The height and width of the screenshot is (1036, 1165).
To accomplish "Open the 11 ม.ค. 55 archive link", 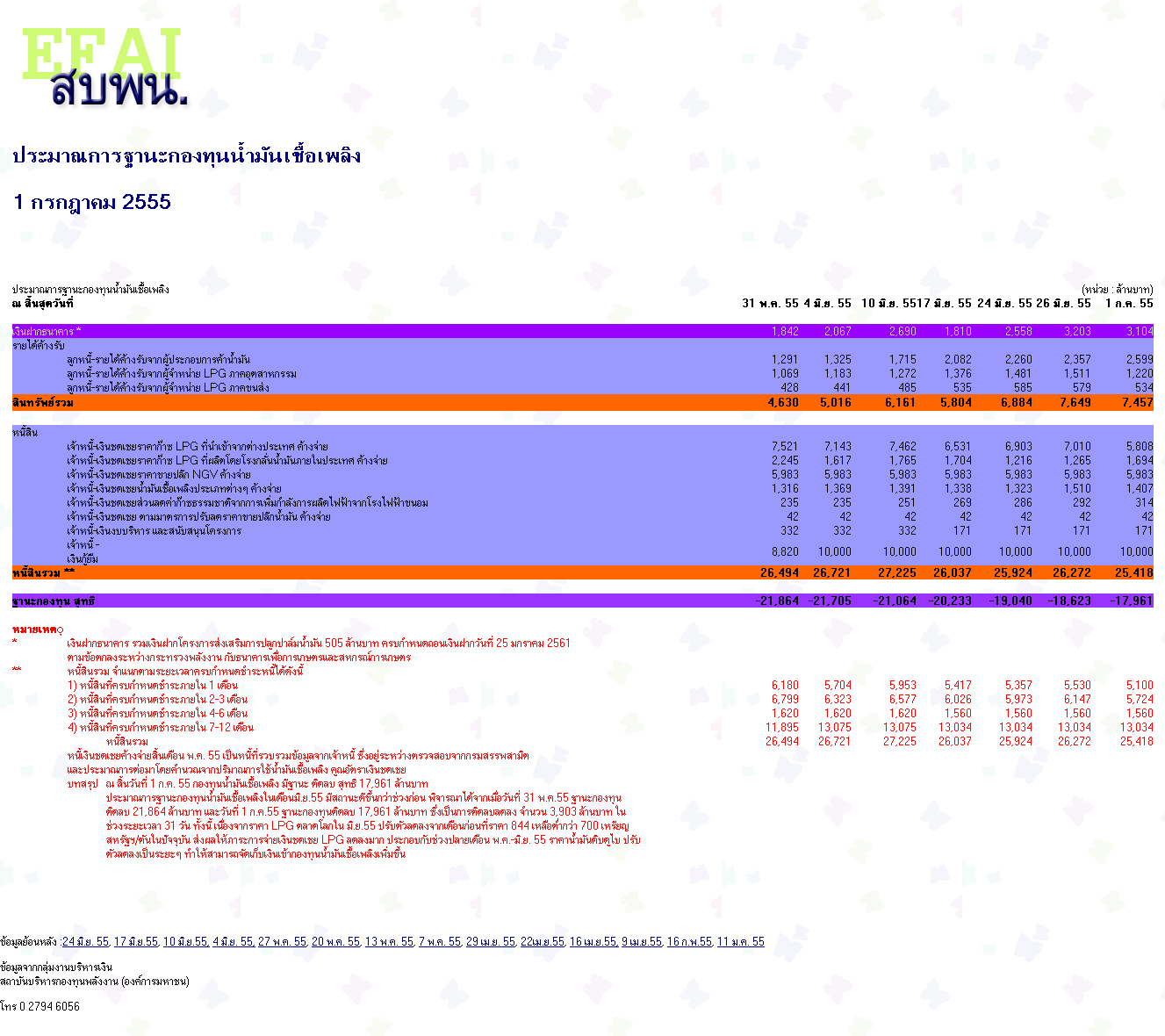I will click(740, 942).
